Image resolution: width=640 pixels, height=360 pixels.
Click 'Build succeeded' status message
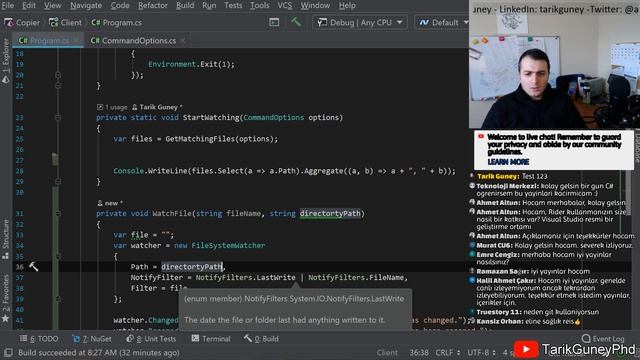(99, 353)
